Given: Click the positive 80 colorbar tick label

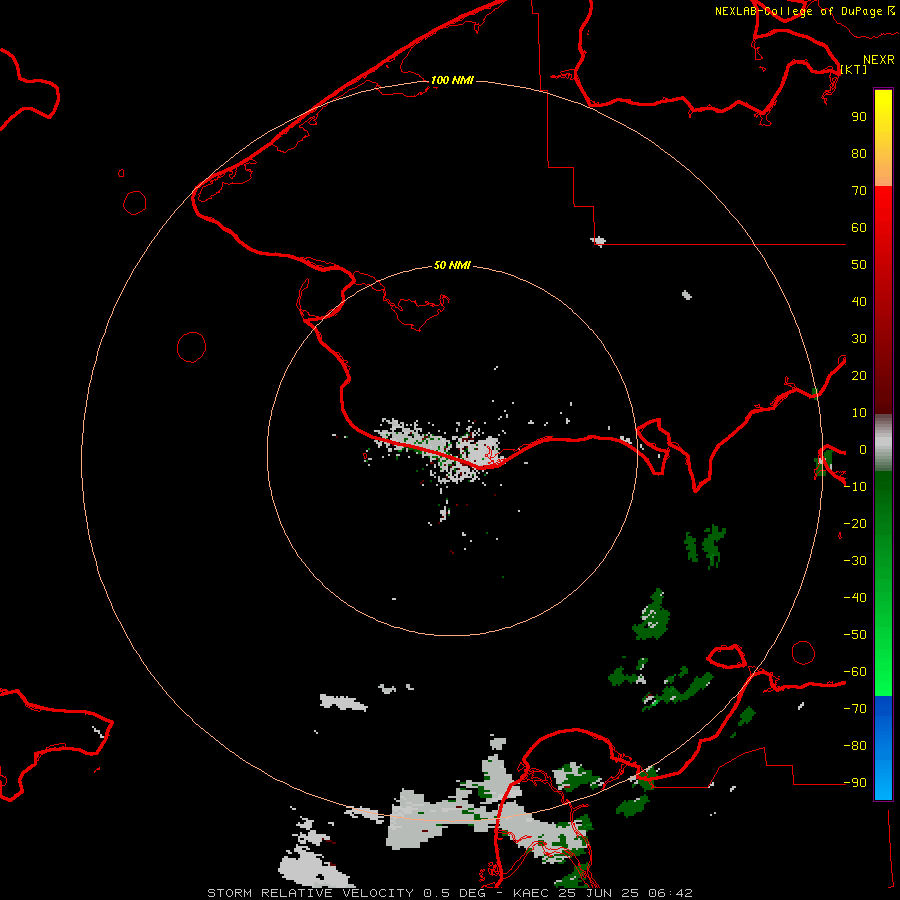Looking at the screenshot, I should [859, 154].
